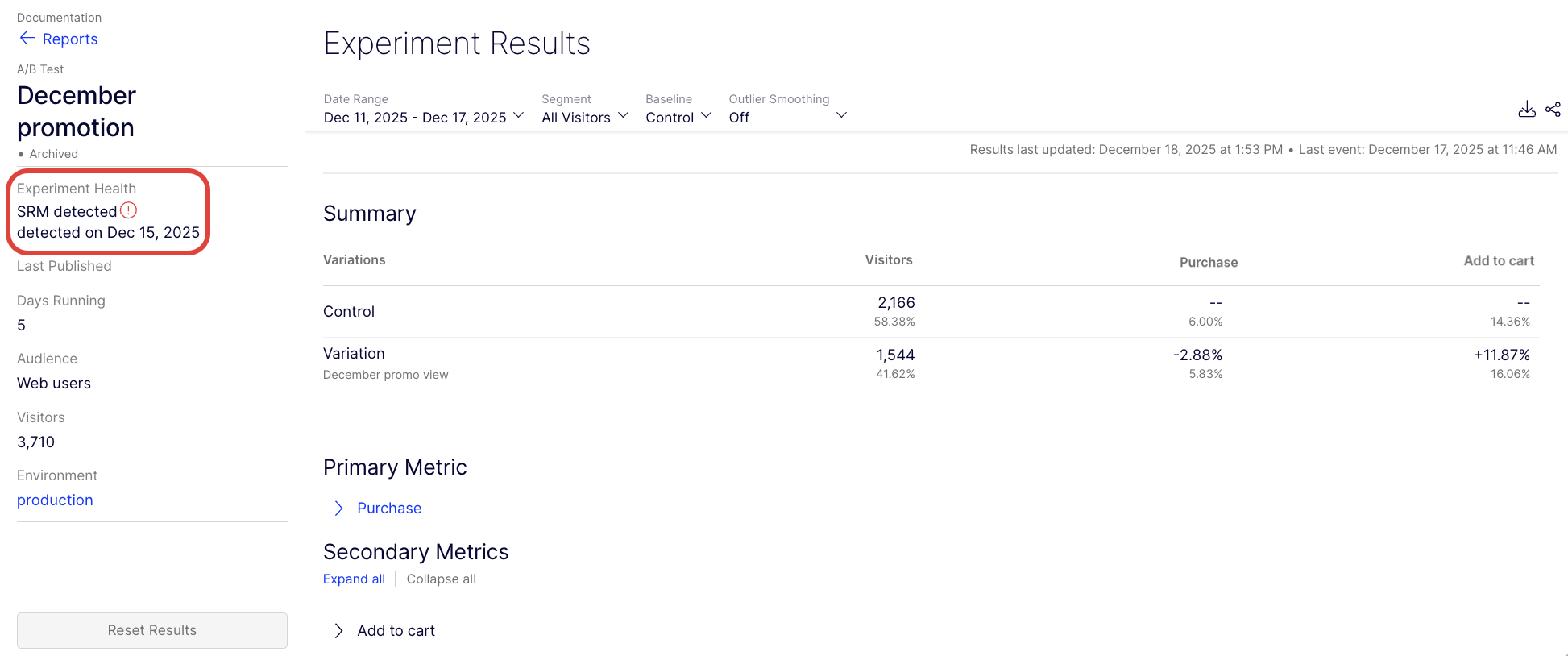The width and height of the screenshot is (1568, 656).
Task: Select the Variation row name
Action: click(354, 354)
